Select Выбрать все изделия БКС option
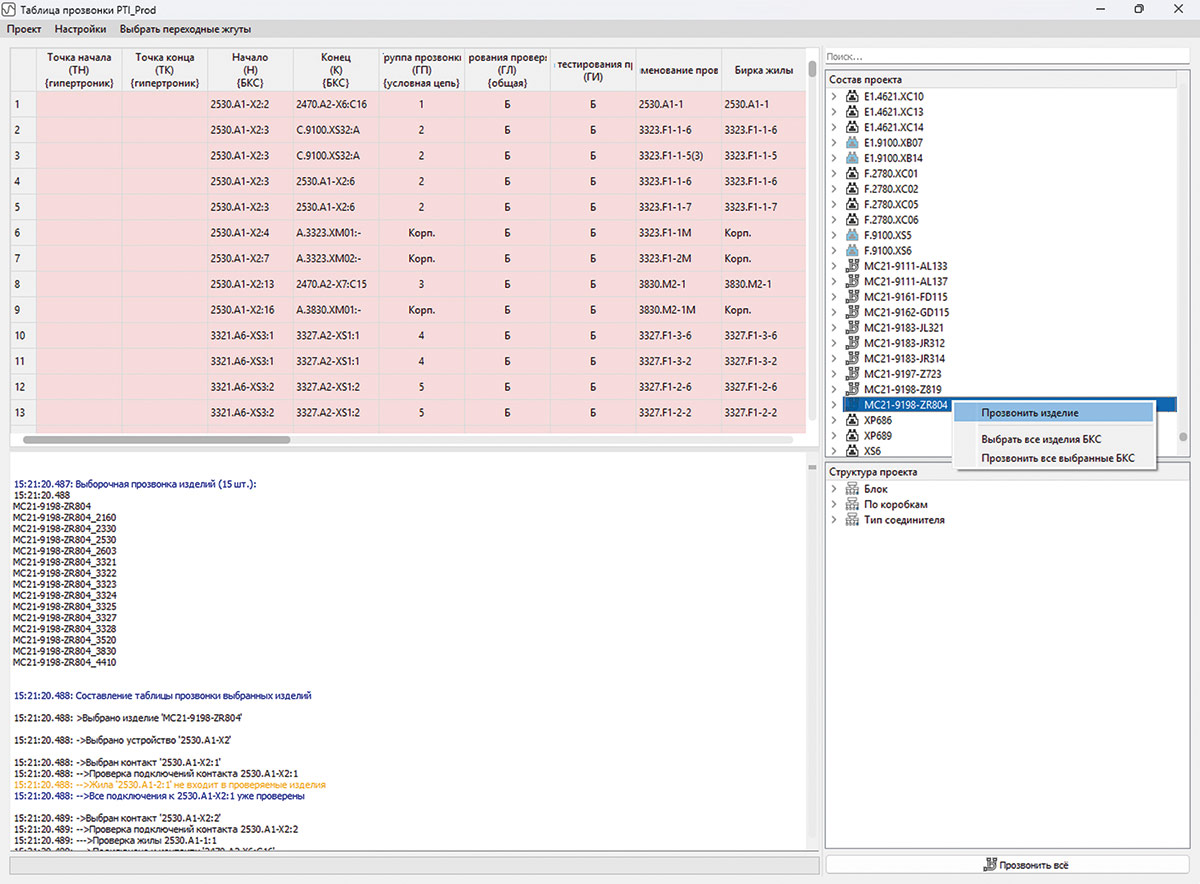The width and height of the screenshot is (1200, 884). [x=1044, y=439]
